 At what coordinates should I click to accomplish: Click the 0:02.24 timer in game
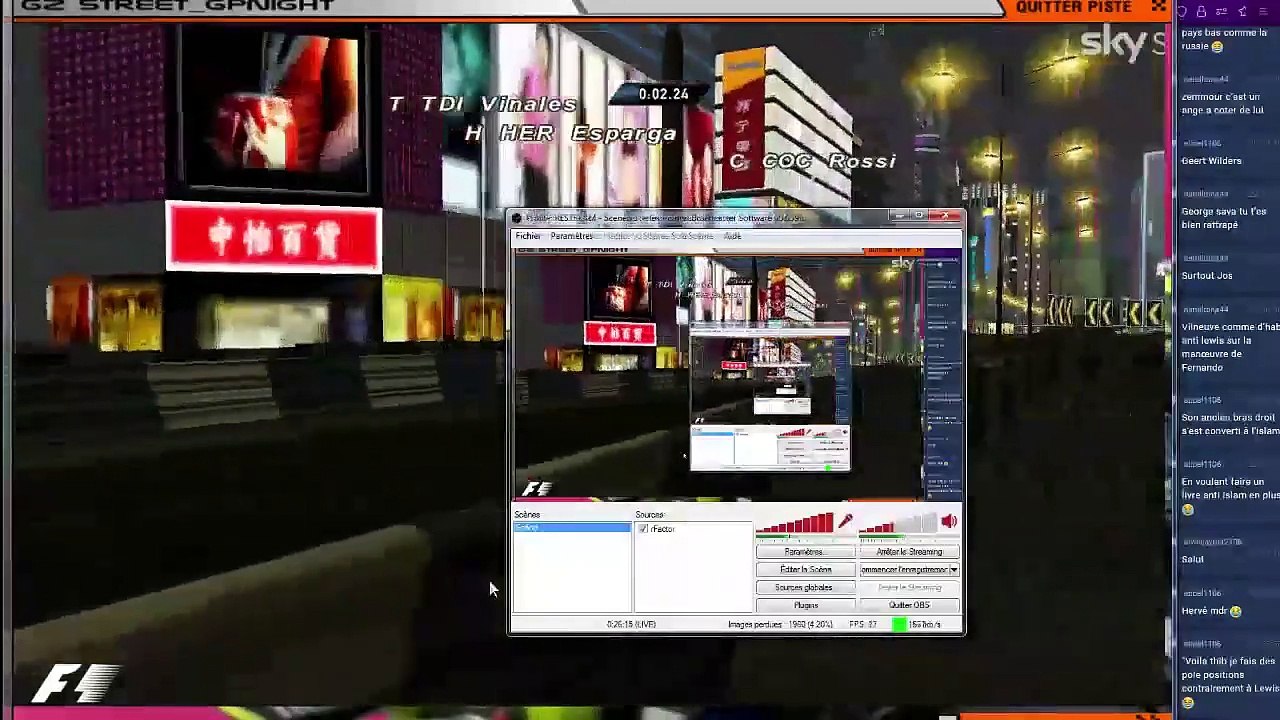click(x=664, y=94)
